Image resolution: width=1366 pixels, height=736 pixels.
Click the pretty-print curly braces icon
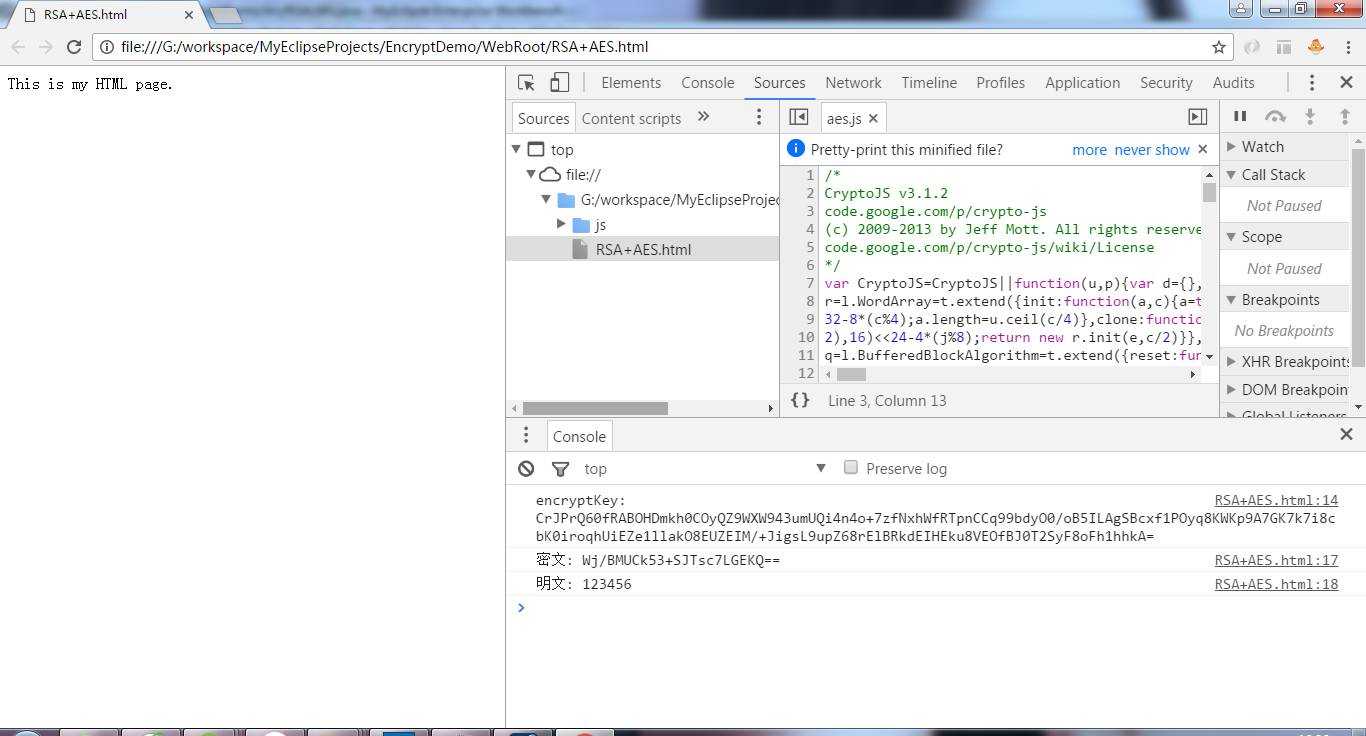pyautogui.click(x=800, y=400)
